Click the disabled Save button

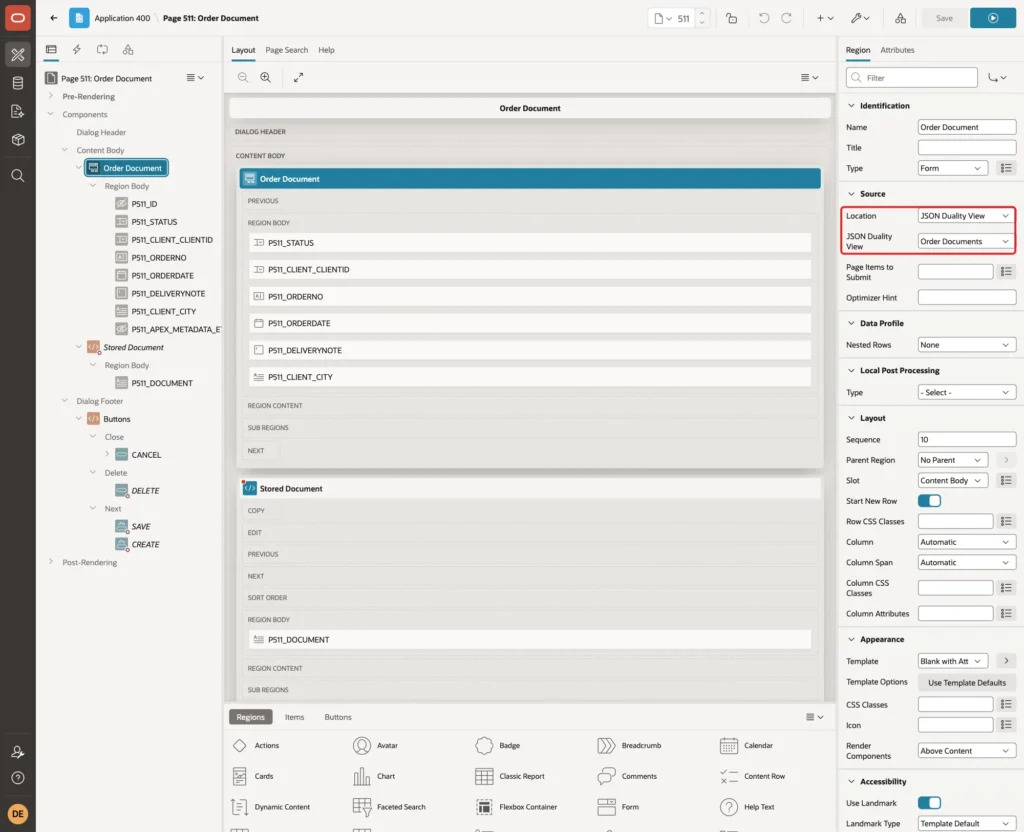pyautogui.click(x=944, y=18)
